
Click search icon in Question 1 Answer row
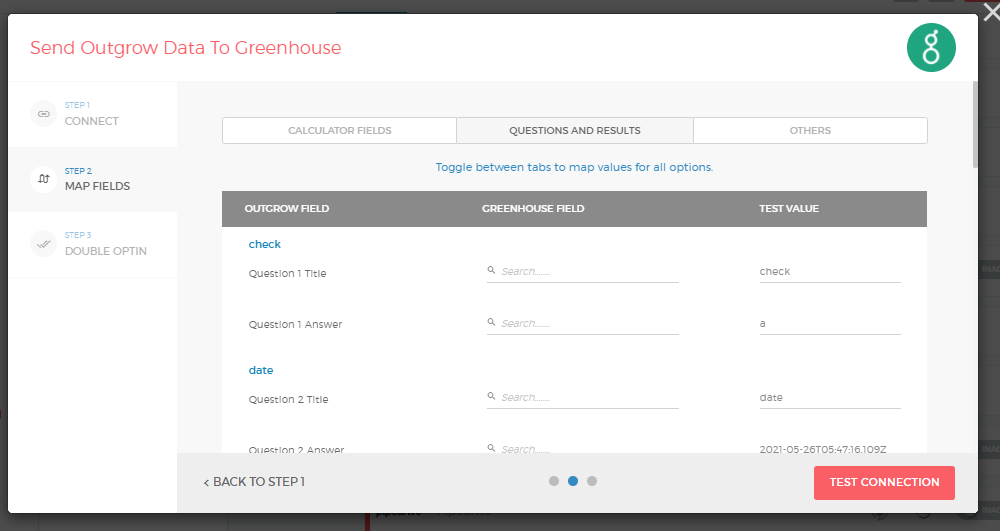click(x=491, y=323)
